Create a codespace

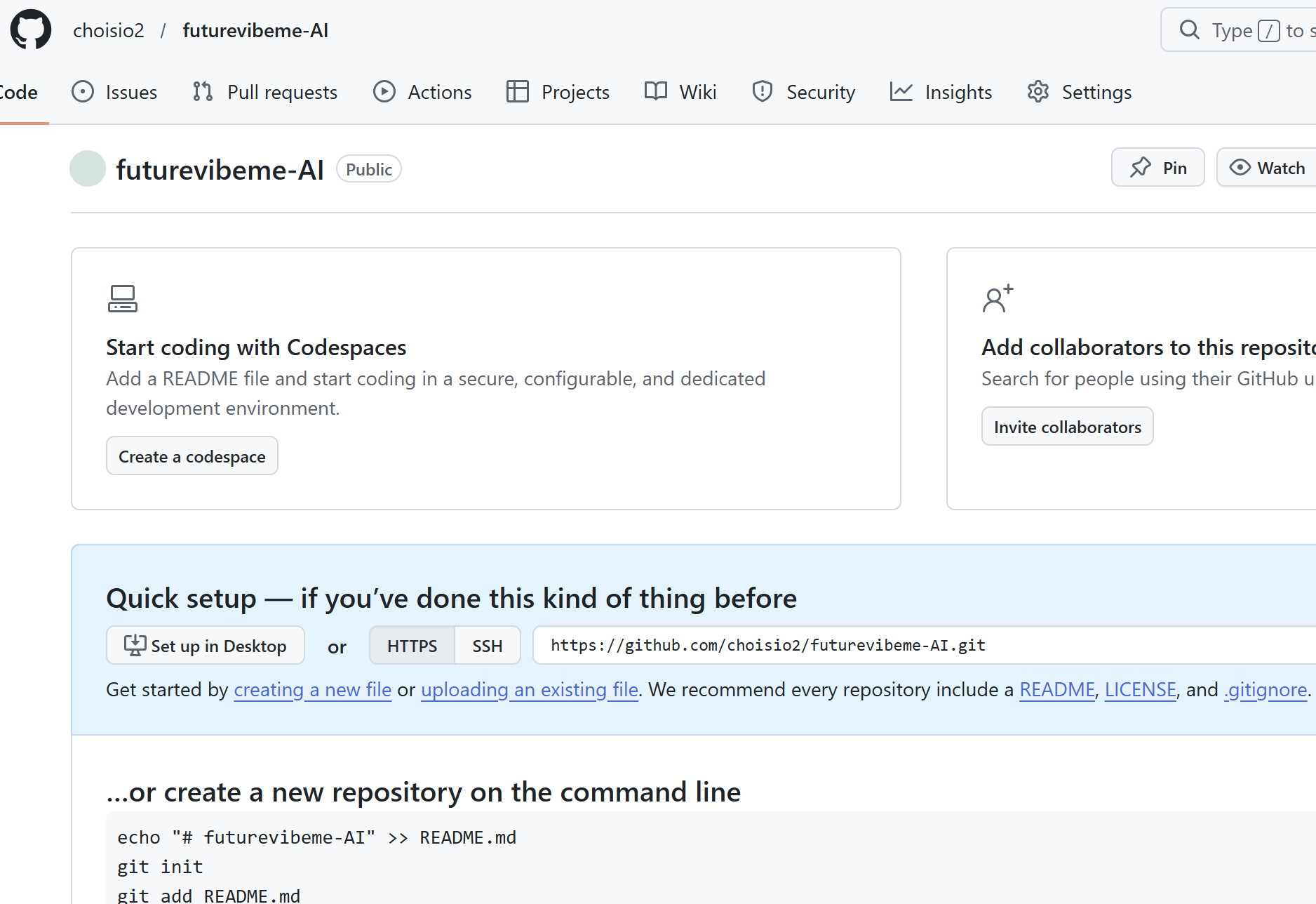click(192, 456)
